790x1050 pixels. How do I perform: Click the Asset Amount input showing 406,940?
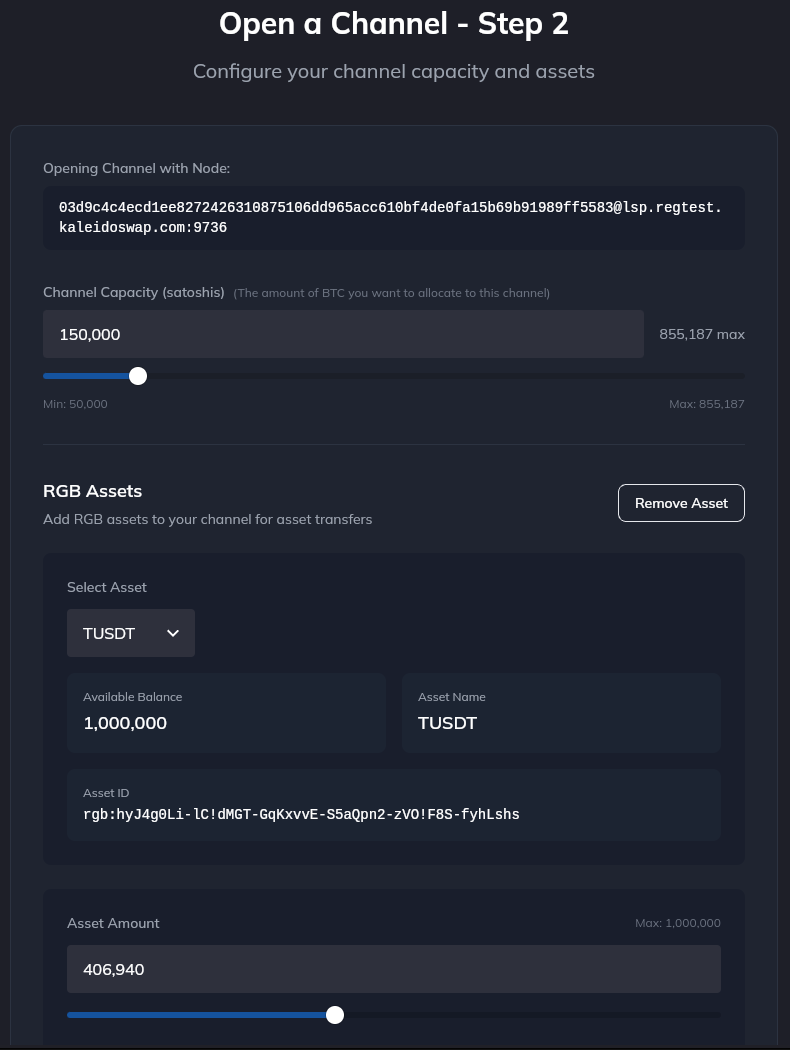pos(393,968)
